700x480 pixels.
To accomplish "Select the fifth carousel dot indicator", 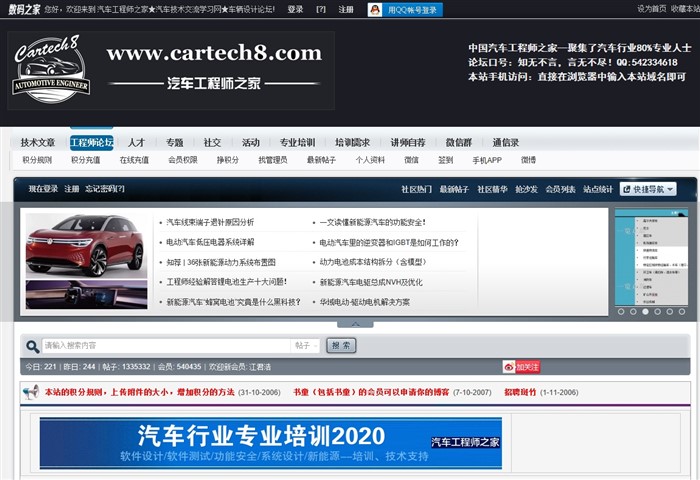I will (x=670, y=312).
